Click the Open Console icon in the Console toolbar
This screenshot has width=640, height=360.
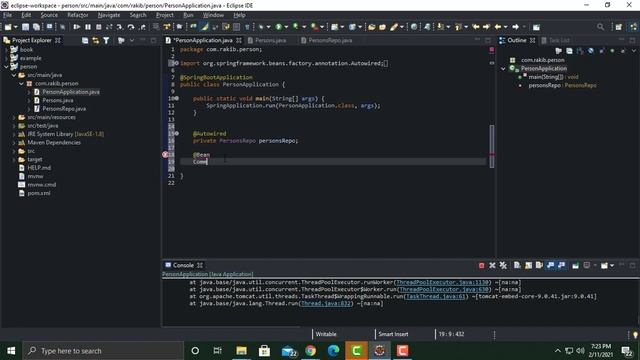[604, 265]
